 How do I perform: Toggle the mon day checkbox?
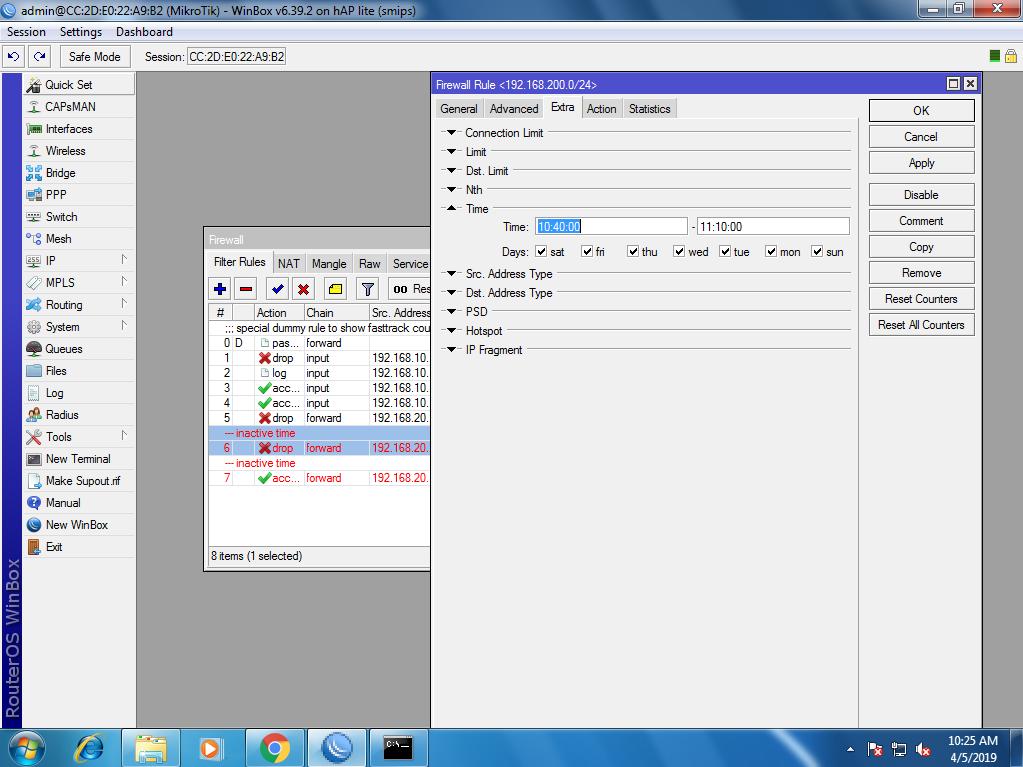(x=771, y=252)
